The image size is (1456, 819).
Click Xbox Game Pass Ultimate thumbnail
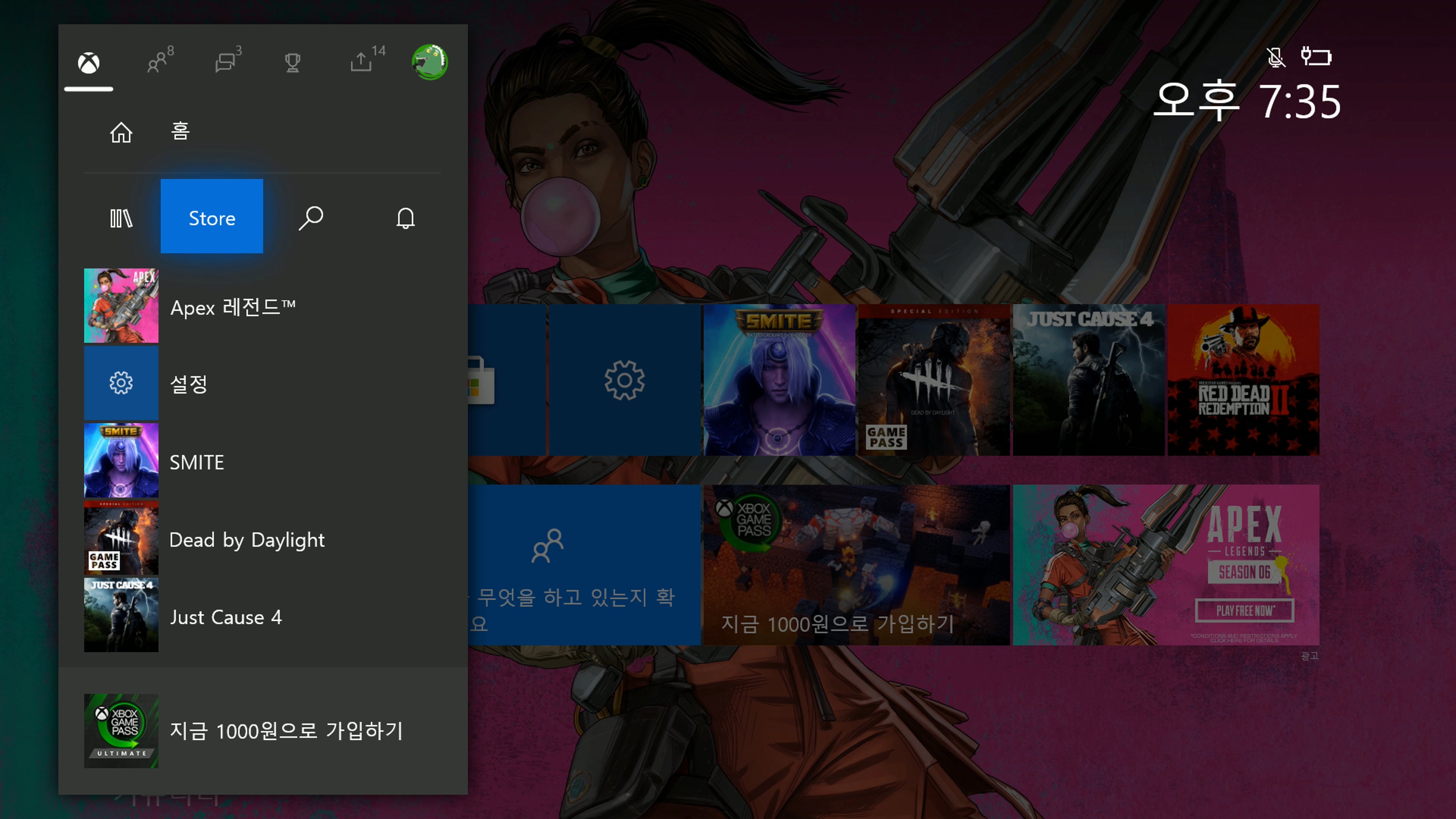point(121,731)
